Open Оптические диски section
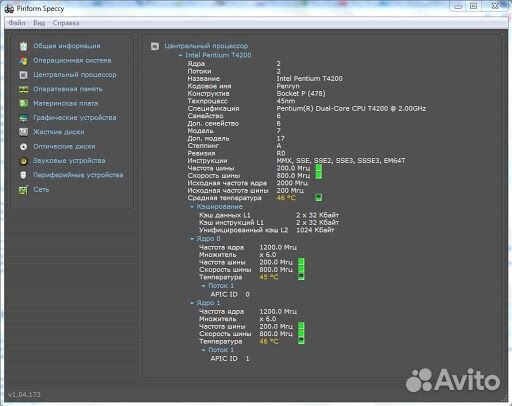 tap(64, 147)
